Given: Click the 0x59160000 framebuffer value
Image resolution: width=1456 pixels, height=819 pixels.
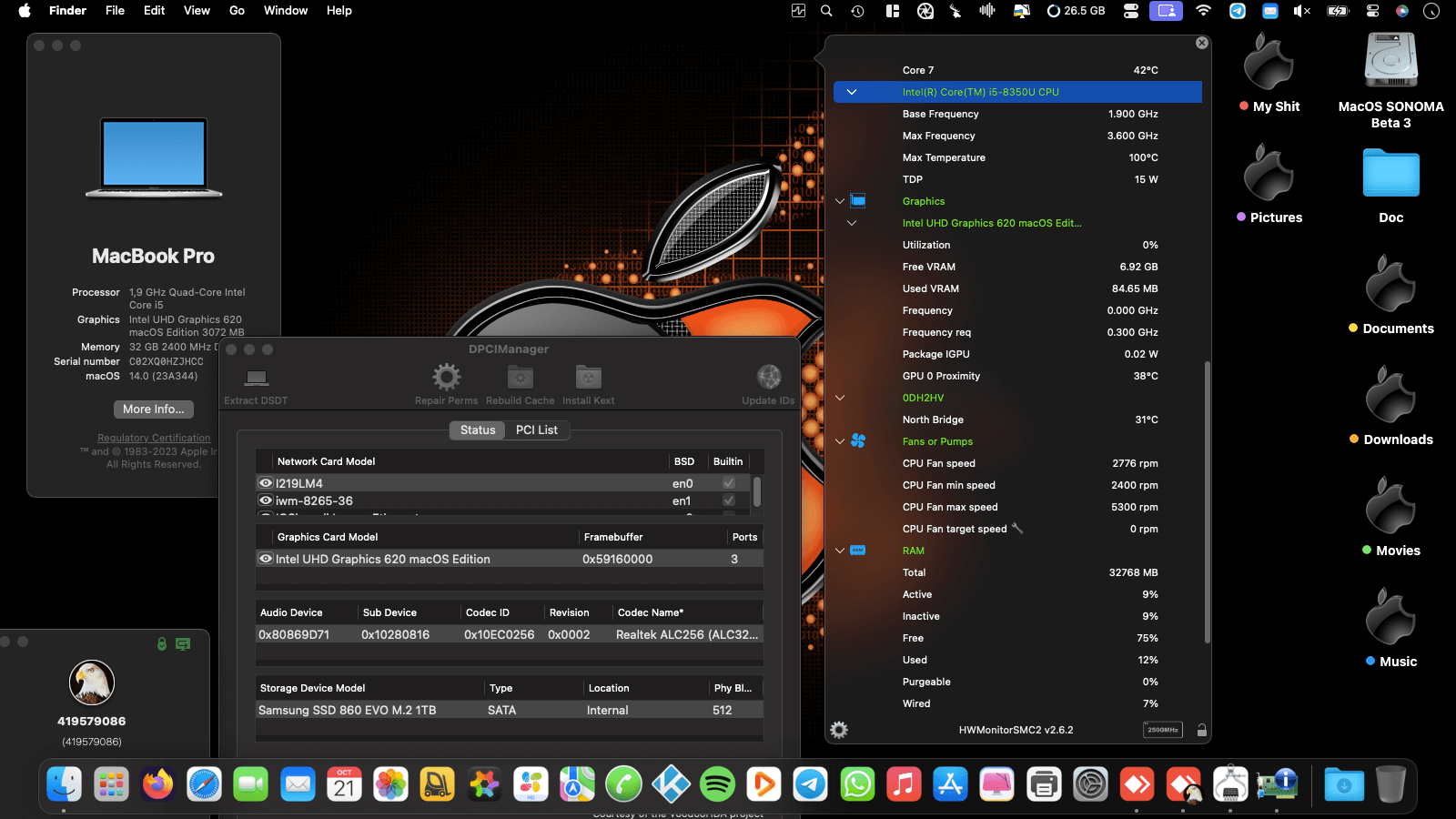Looking at the screenshot, I should click(x=617, y=559).
